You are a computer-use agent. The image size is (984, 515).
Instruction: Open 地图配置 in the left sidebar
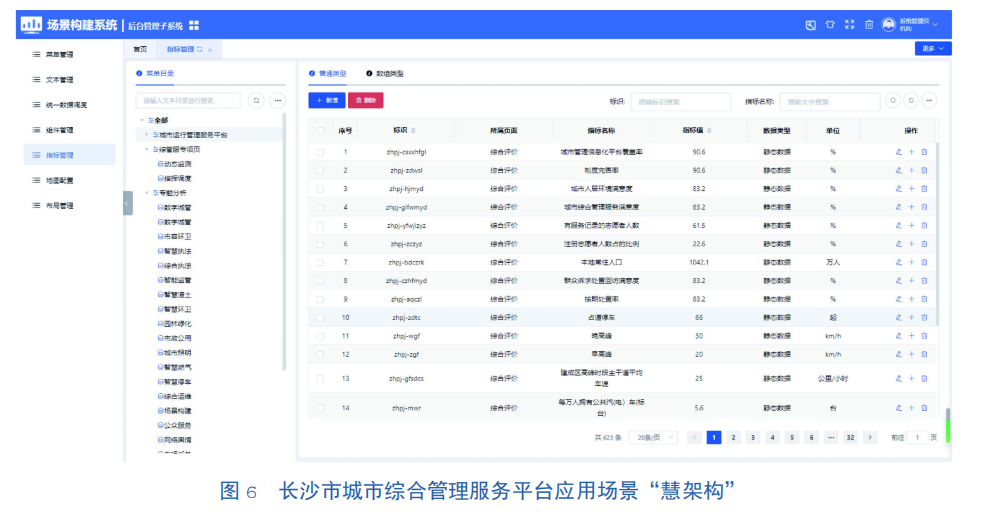point(60,180)
